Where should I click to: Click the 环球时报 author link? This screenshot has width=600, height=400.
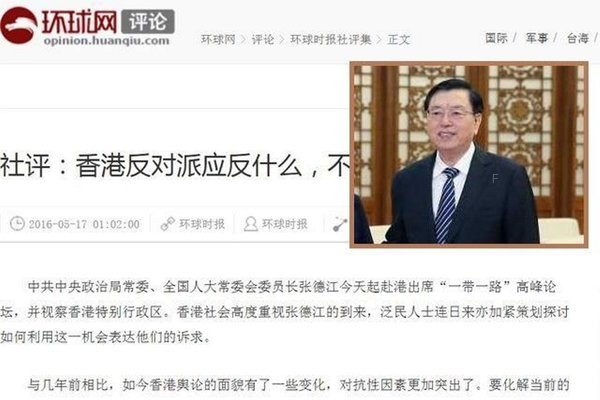(x=285, y=224)
